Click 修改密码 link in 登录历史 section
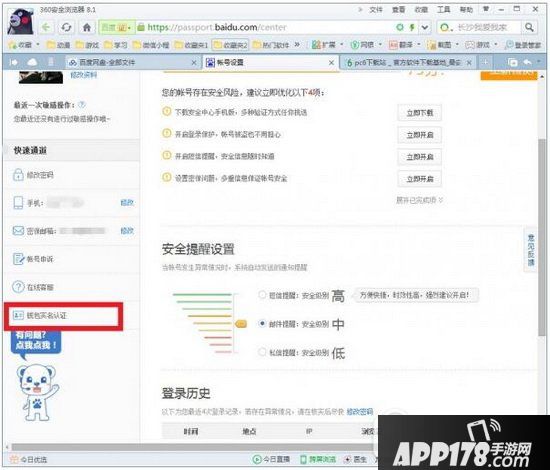 [x=360, y=411]
